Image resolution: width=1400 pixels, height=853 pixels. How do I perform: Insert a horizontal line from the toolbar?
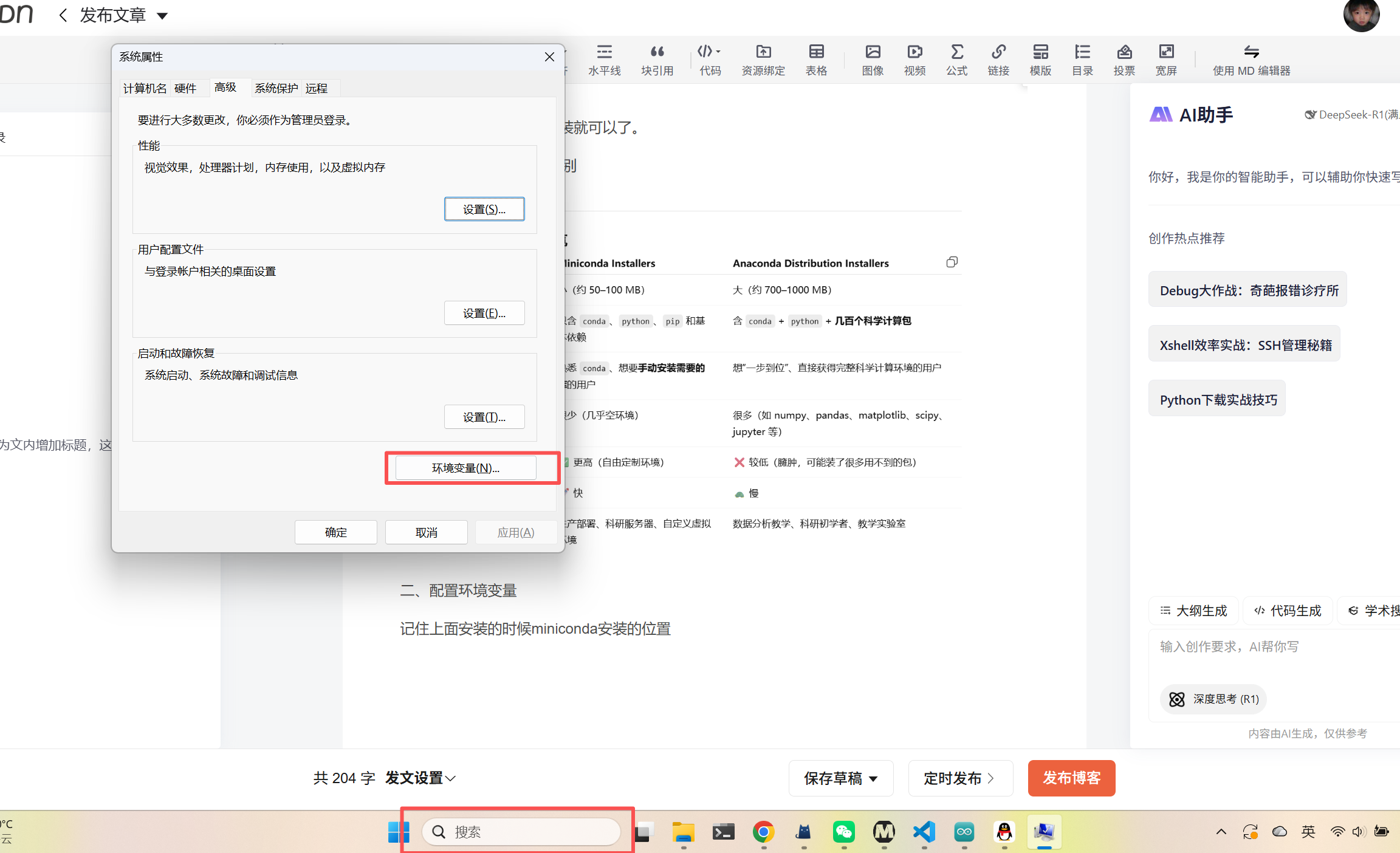click(x=604, y=60)
